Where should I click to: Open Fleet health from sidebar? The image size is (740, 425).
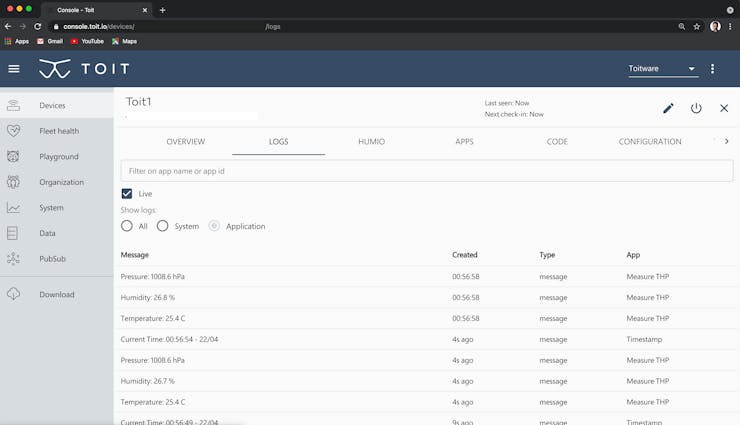59,131
